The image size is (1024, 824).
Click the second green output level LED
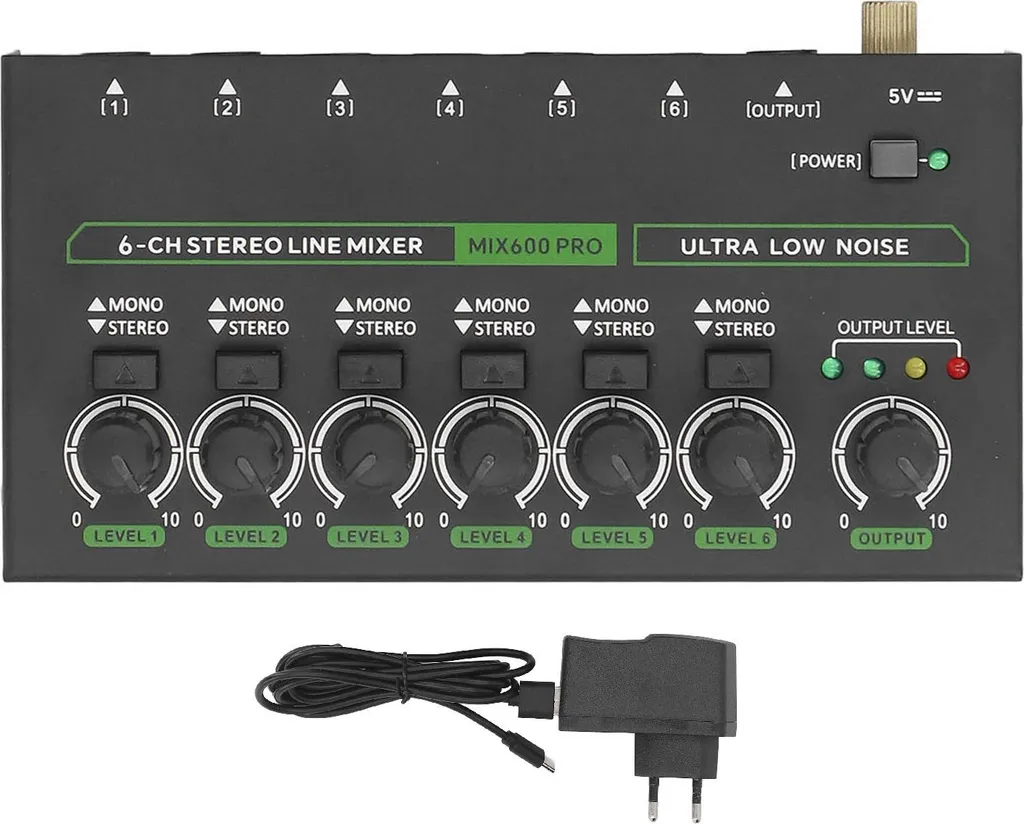coord(874,368)
